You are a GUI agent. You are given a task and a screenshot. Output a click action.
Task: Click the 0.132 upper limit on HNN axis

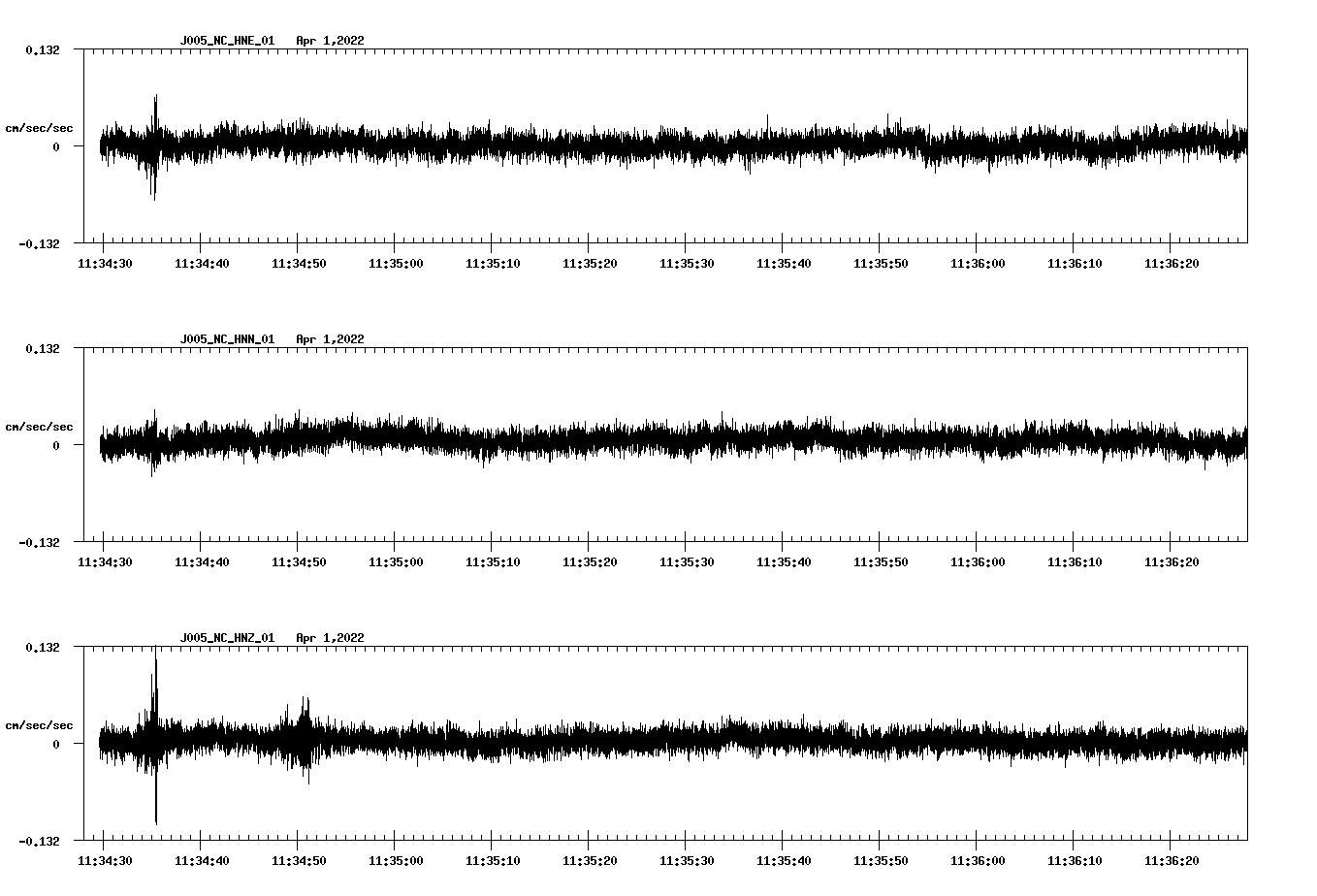pos(43,349)
